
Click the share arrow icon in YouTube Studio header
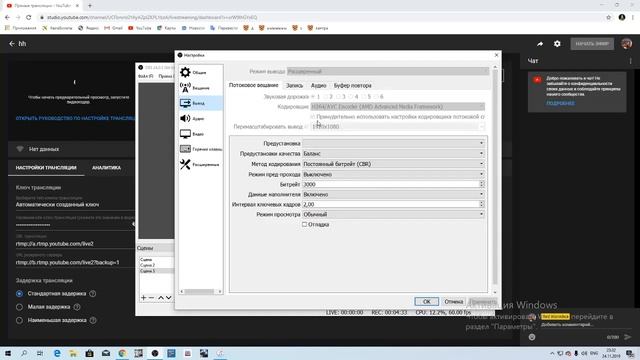pos(540,44)
